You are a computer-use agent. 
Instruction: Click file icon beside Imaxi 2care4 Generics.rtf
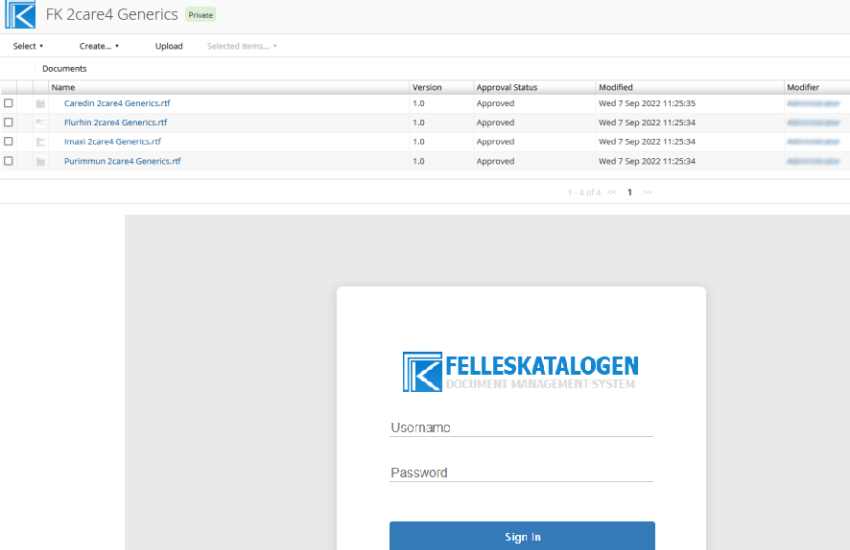tap(41, 142)
